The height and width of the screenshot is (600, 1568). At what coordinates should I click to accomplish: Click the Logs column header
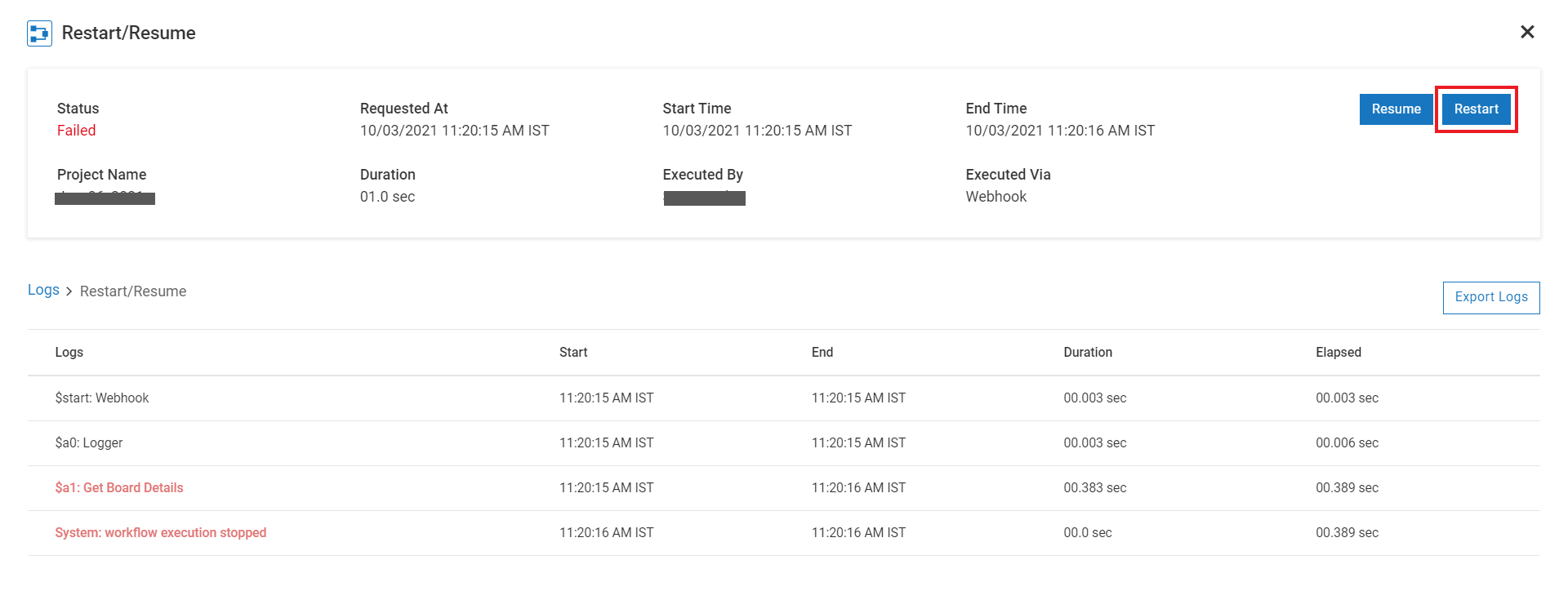tap(69, 353)
